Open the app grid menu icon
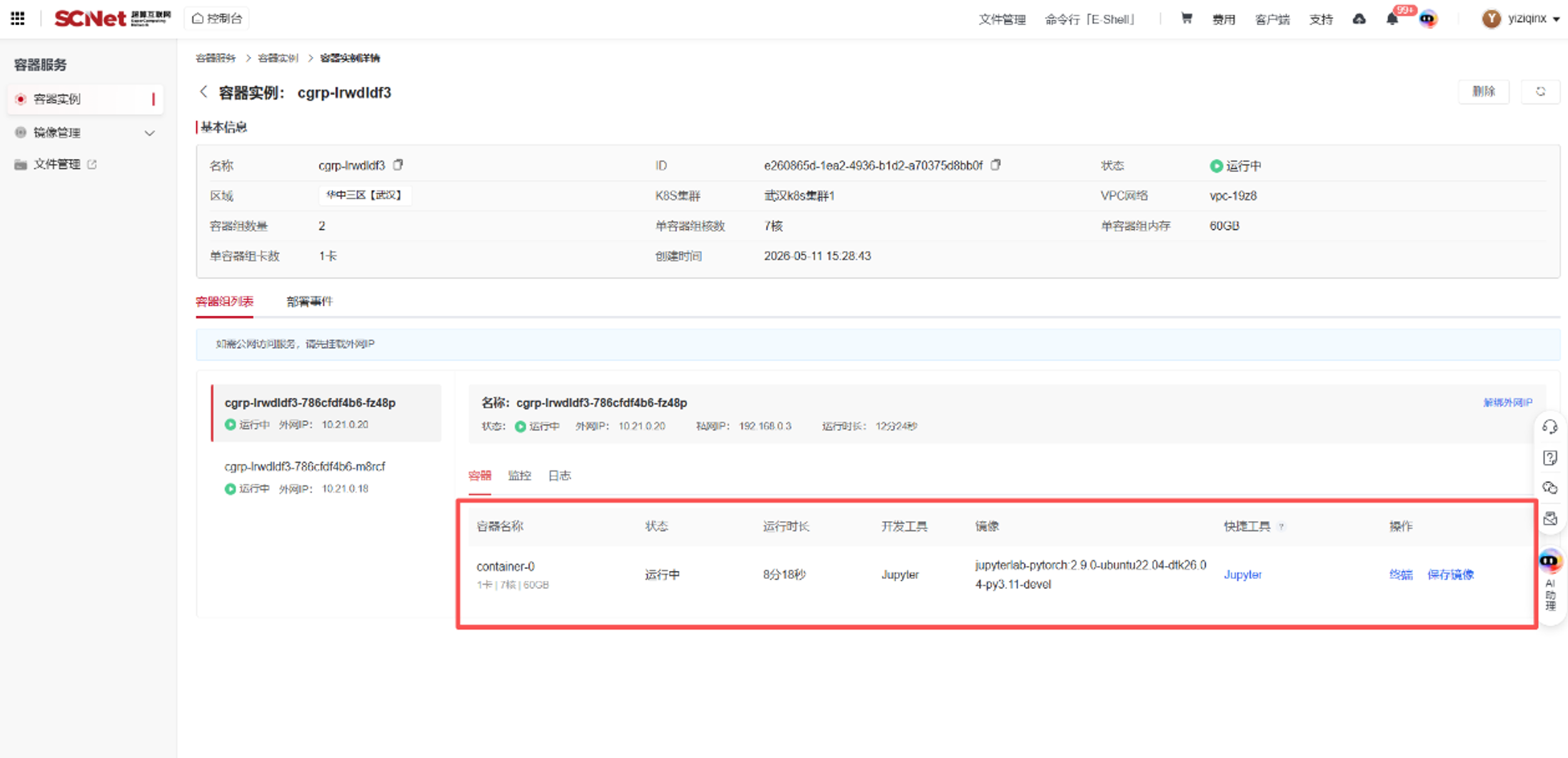Screen dimensions: 1568x758 tap(18, 19)
